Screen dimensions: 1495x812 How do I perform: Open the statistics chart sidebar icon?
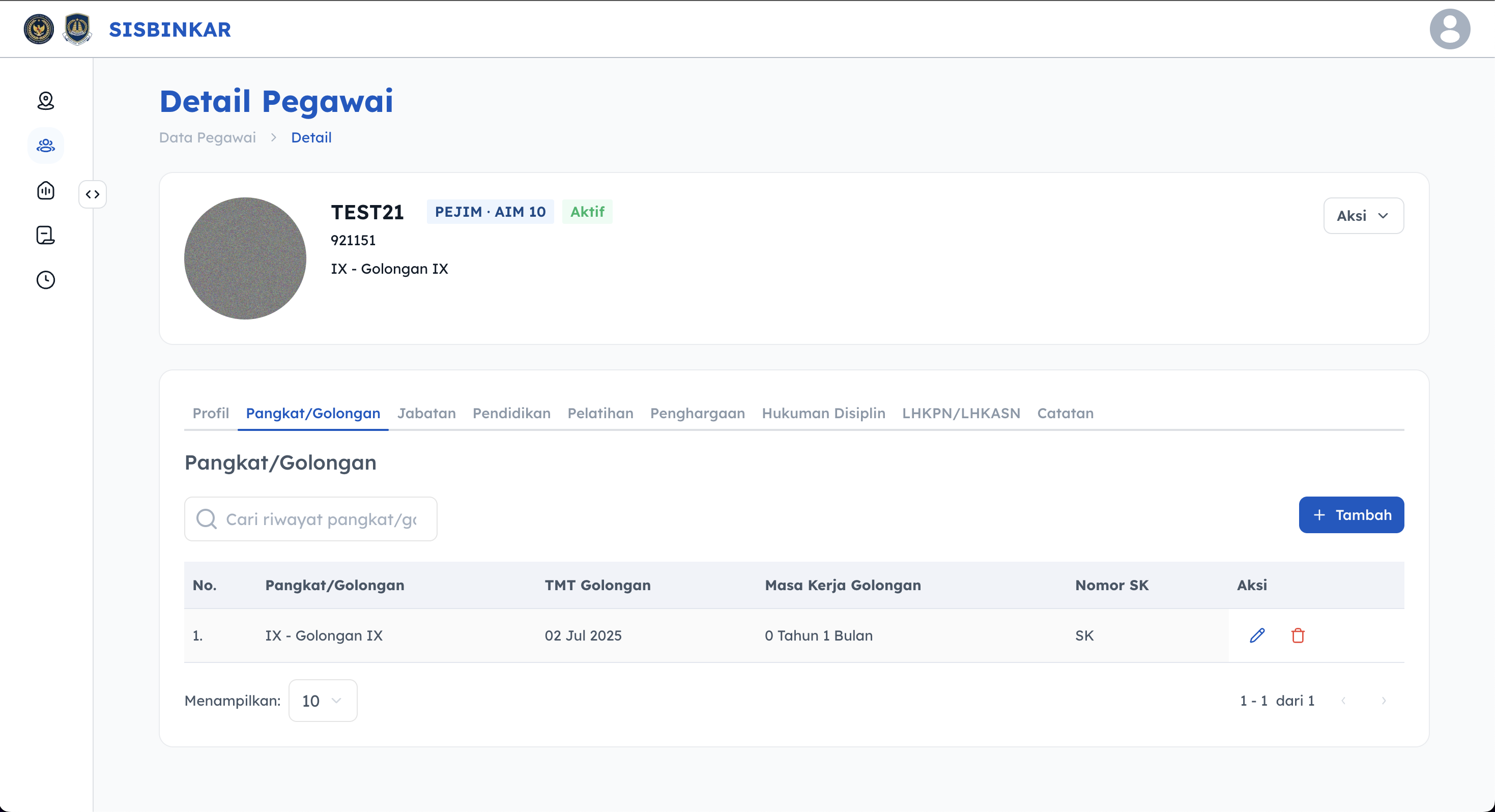46,190
